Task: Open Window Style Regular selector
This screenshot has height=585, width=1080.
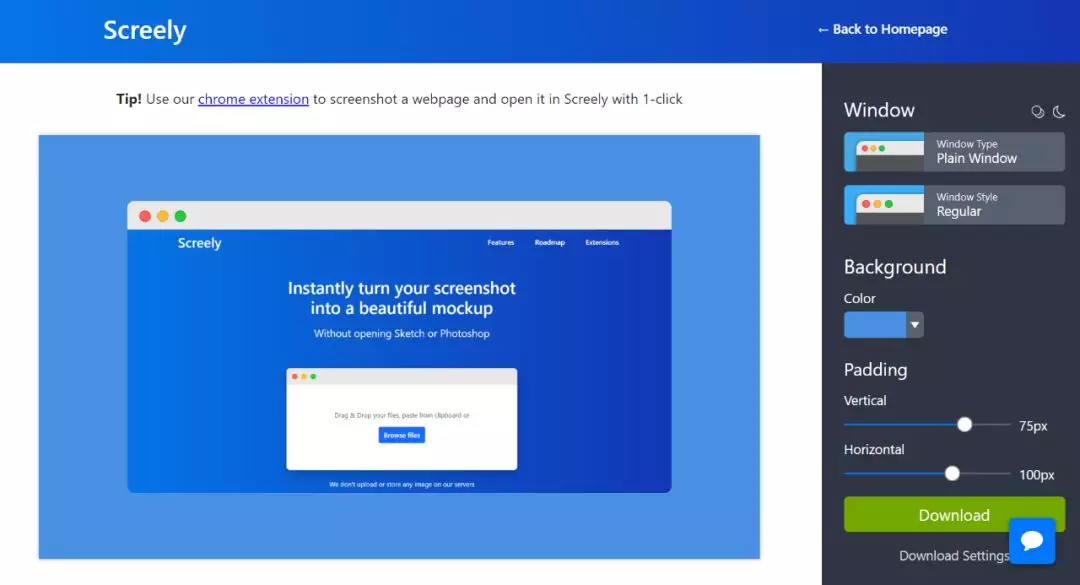Action: 955,205
